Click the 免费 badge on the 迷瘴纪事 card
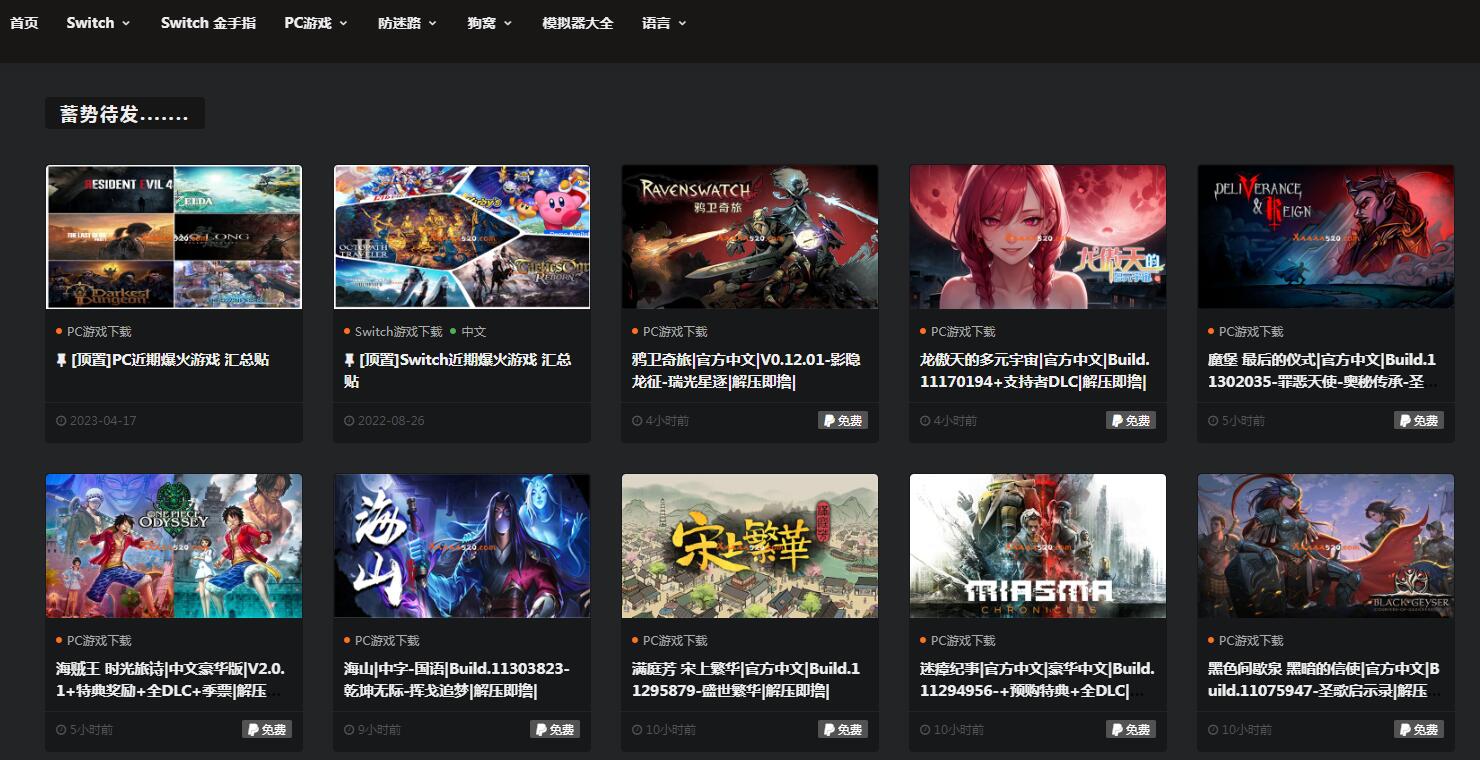The image size is (1480, 760). pyautogui.click(x=1131, y=730)
